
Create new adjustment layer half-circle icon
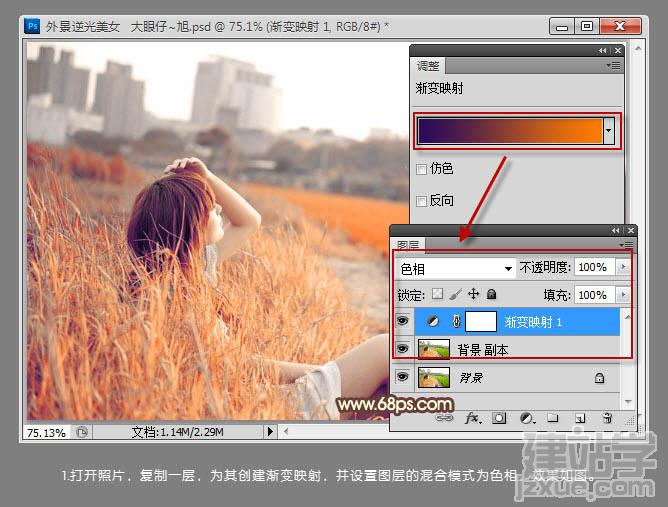click(527, 418)
